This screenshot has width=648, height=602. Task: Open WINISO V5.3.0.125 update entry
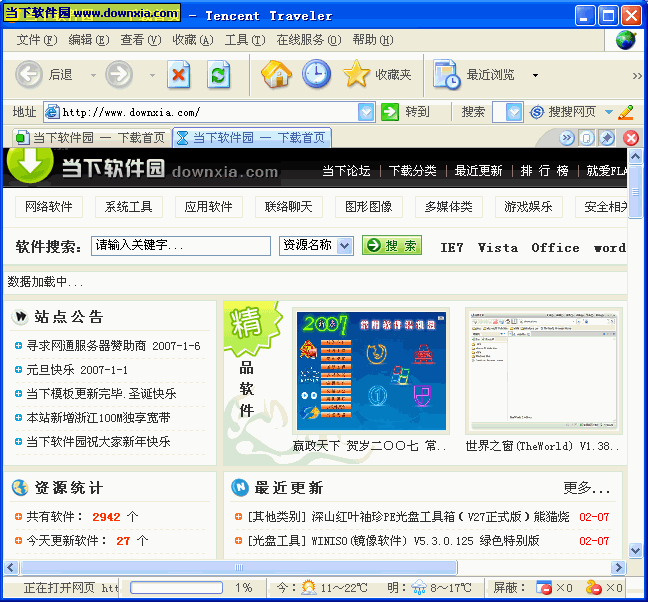tap(393, 540)
